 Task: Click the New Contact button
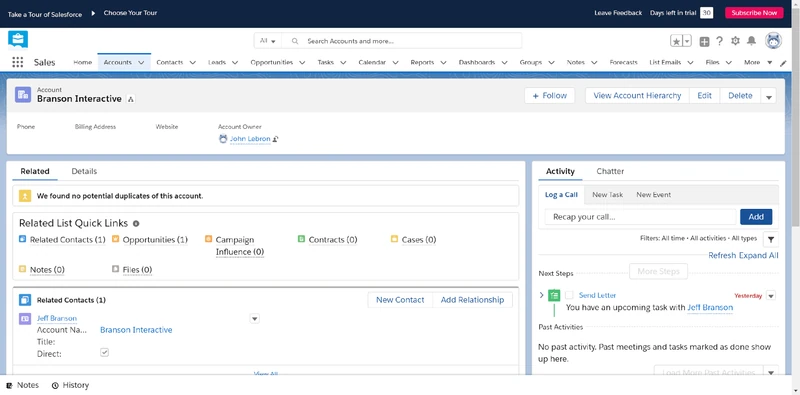click(400, 300)
